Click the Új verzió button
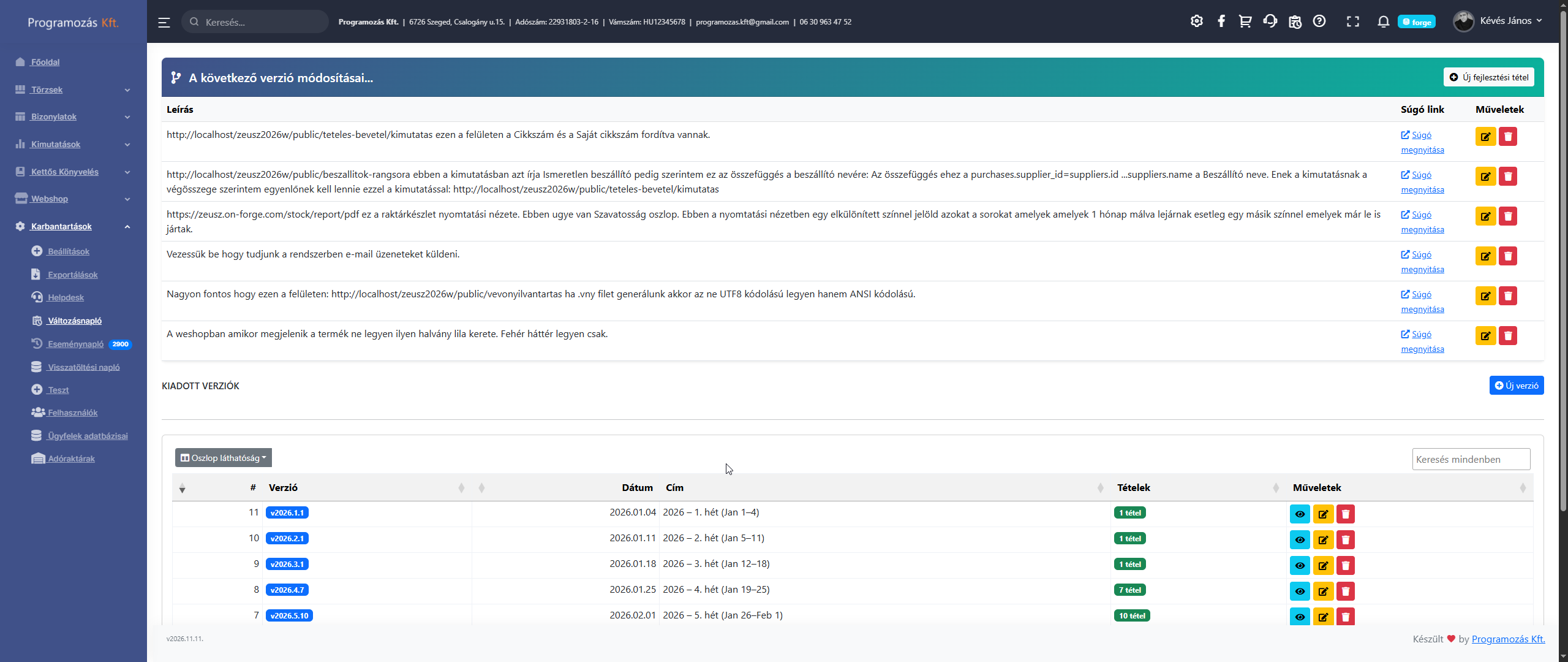Viewport: 1568px width, 662px height. pyautogui.click(x=1516, y=386)
